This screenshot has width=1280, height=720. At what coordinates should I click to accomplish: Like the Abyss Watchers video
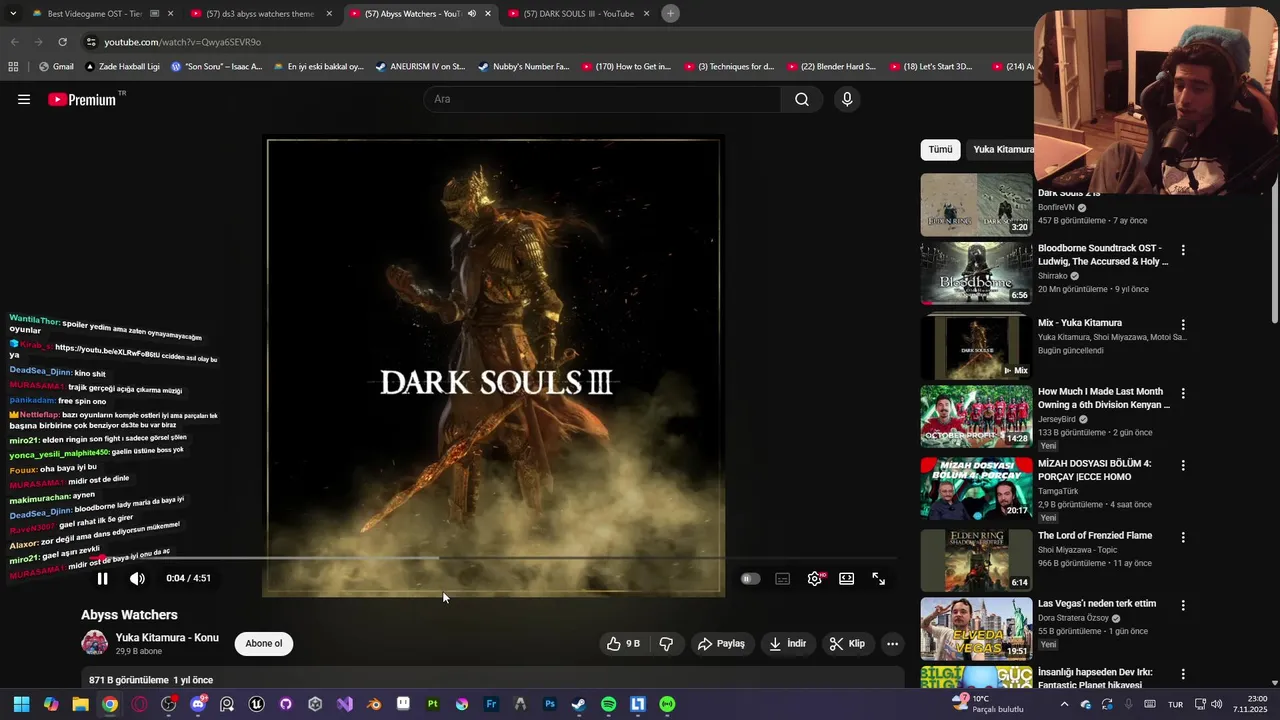[622, 644]
